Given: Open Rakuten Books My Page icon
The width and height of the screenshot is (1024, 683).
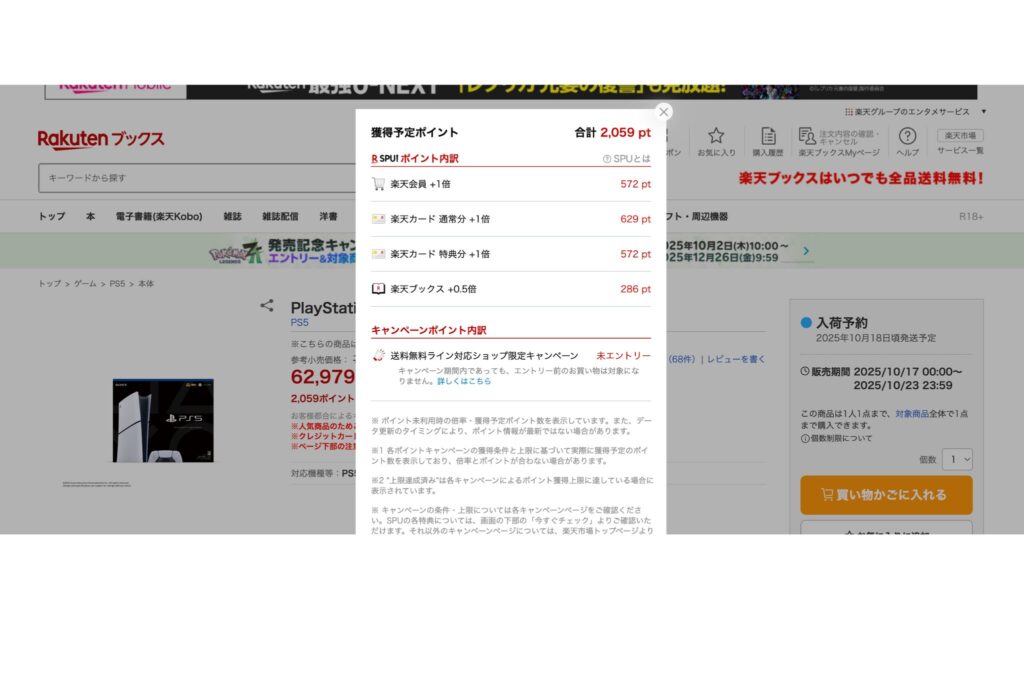Looking at the screenshot, I should point(807,136).
